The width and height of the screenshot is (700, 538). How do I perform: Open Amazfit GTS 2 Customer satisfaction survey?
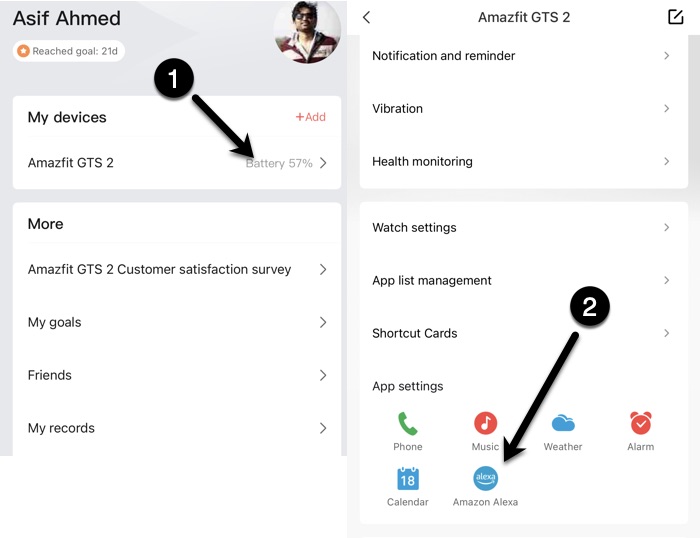pos(177,269)
